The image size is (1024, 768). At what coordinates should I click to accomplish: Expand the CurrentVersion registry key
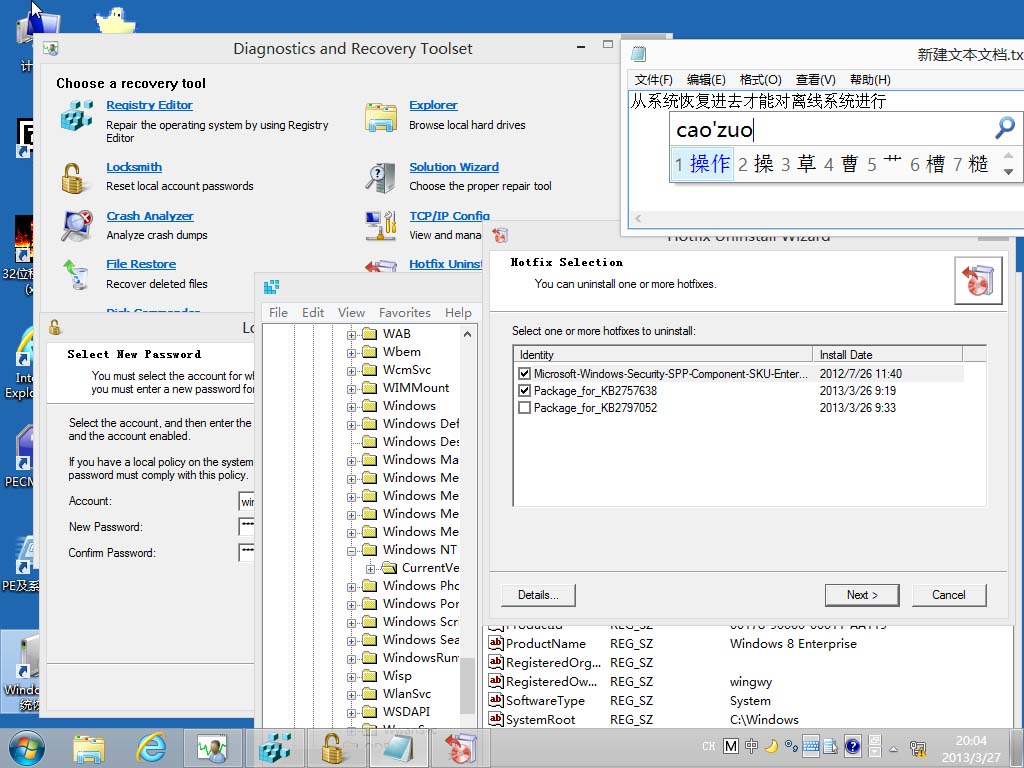(x=371, y=568)
